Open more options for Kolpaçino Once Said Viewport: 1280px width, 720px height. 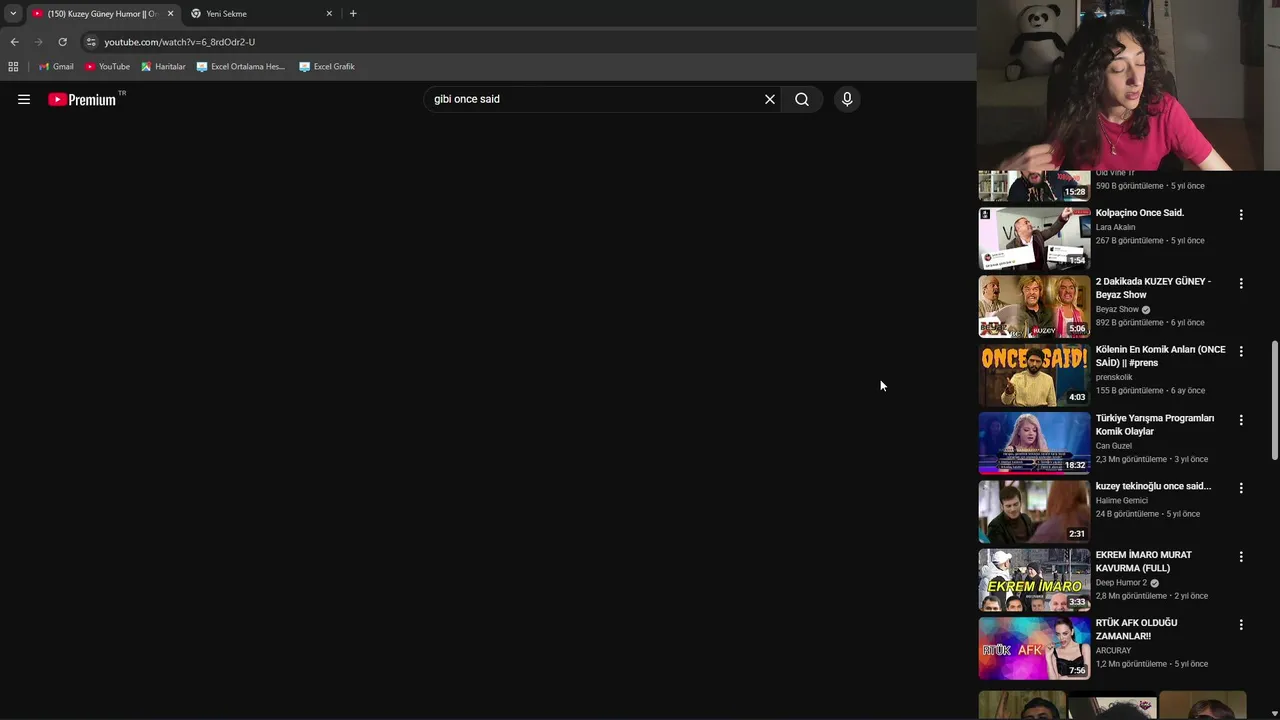(x=1241, y=215)
